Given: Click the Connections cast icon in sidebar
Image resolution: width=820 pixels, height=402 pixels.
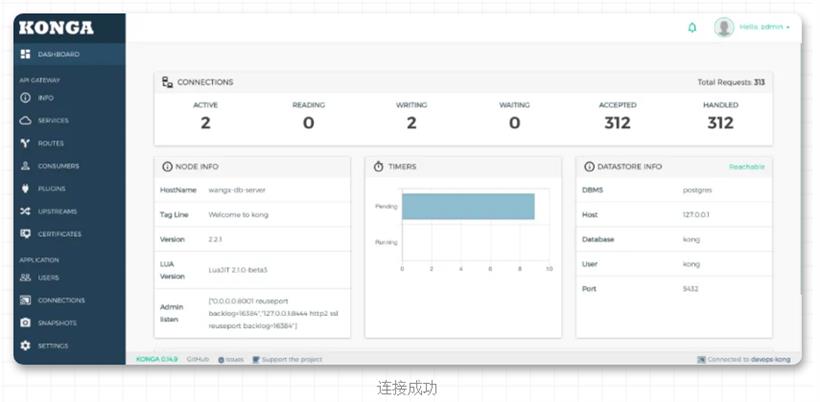Looking at the screenshot, I should (x=25, y=300).
